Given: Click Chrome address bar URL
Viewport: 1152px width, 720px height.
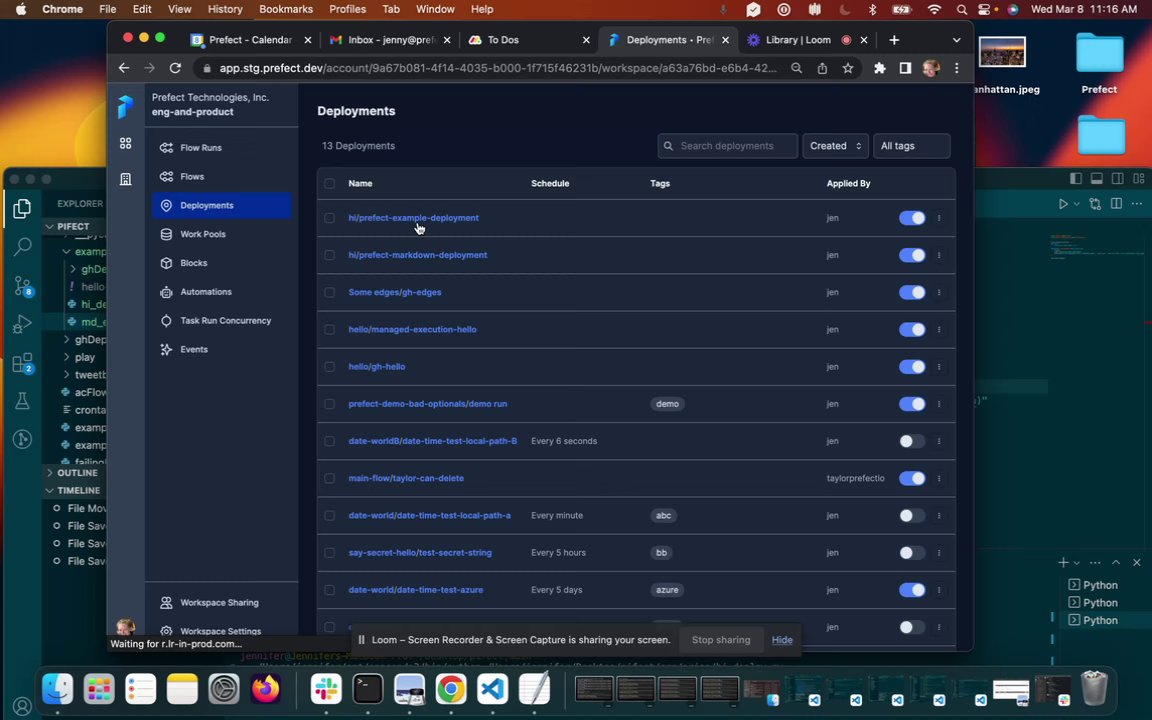Looking at the screenshot, I should click(x=497, y=68).
